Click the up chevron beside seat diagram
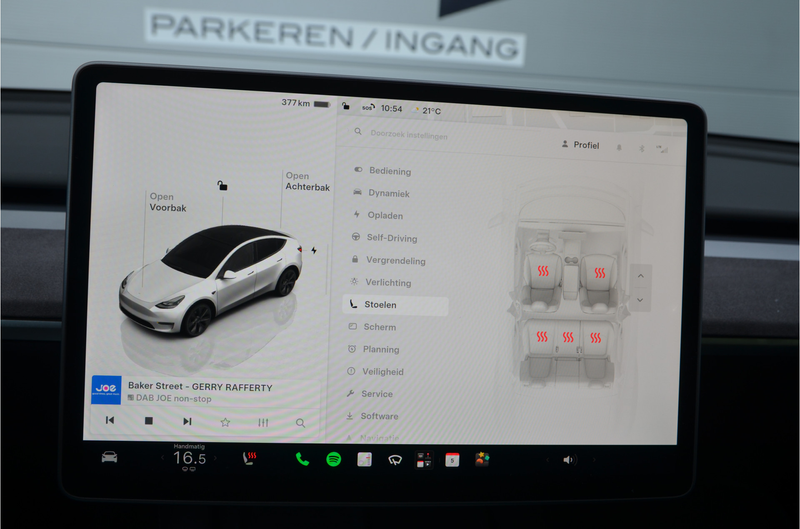The height and width of the screenshot is (529, 800). 641,276
